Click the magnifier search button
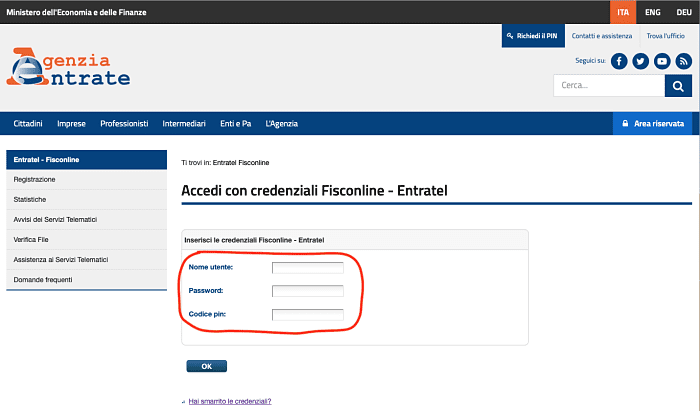This screenshot has height=411, width=700. [x=678, y=86]
